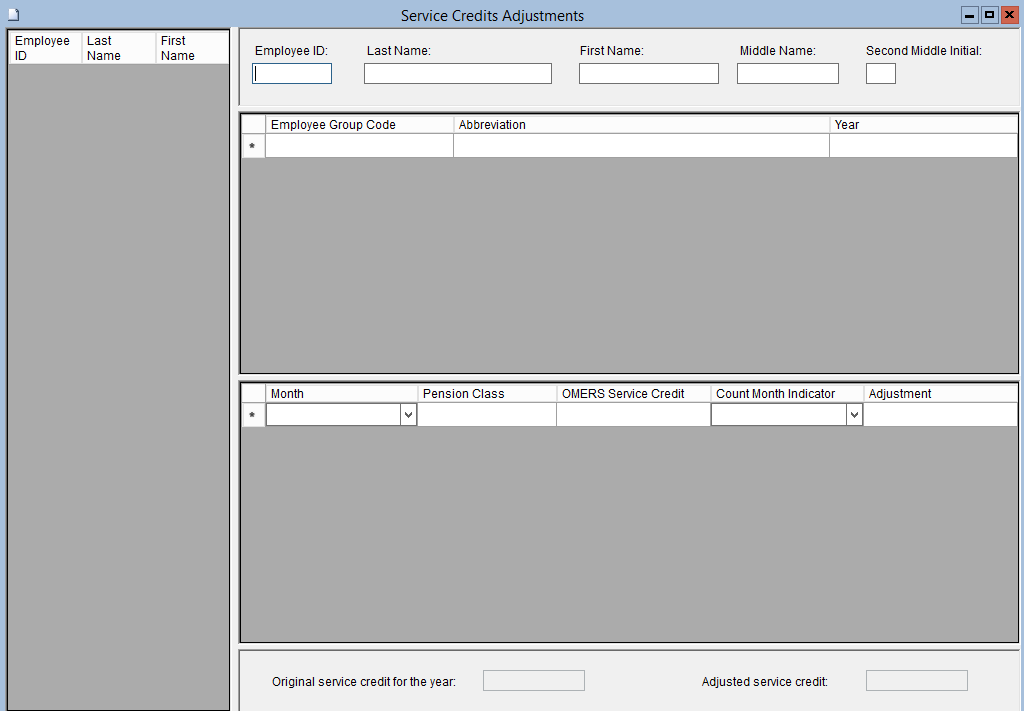Expand the Count Month Indicator dropdown
The width and height of the screenshot is (1024, 711).
854,415
